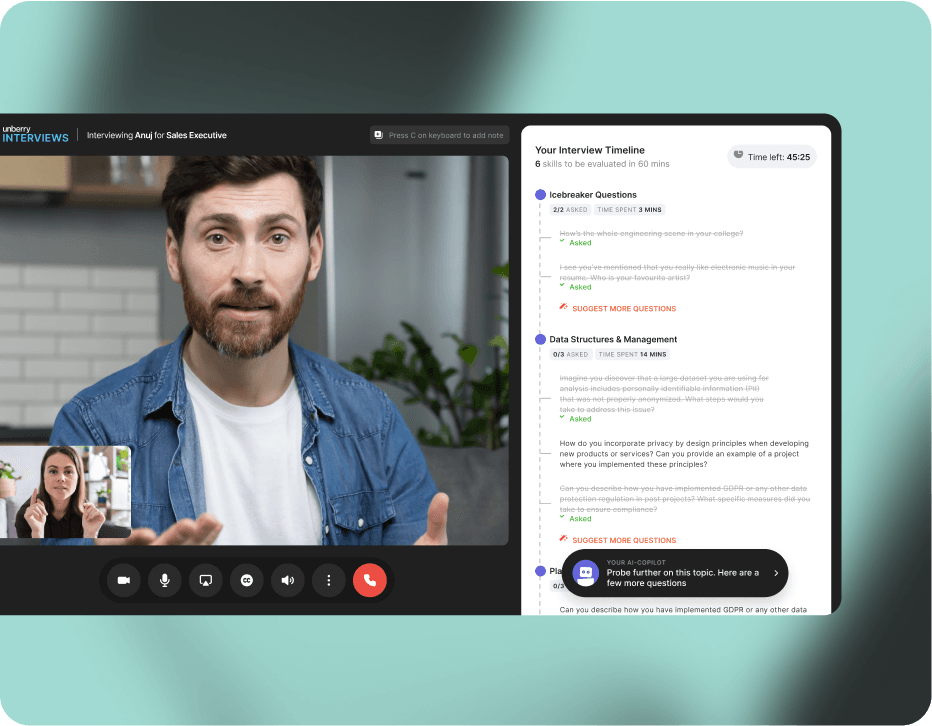Screen dimensions: 932x726
Task: Click the timer icon beside Time left
Action: [x=738, y=155]
